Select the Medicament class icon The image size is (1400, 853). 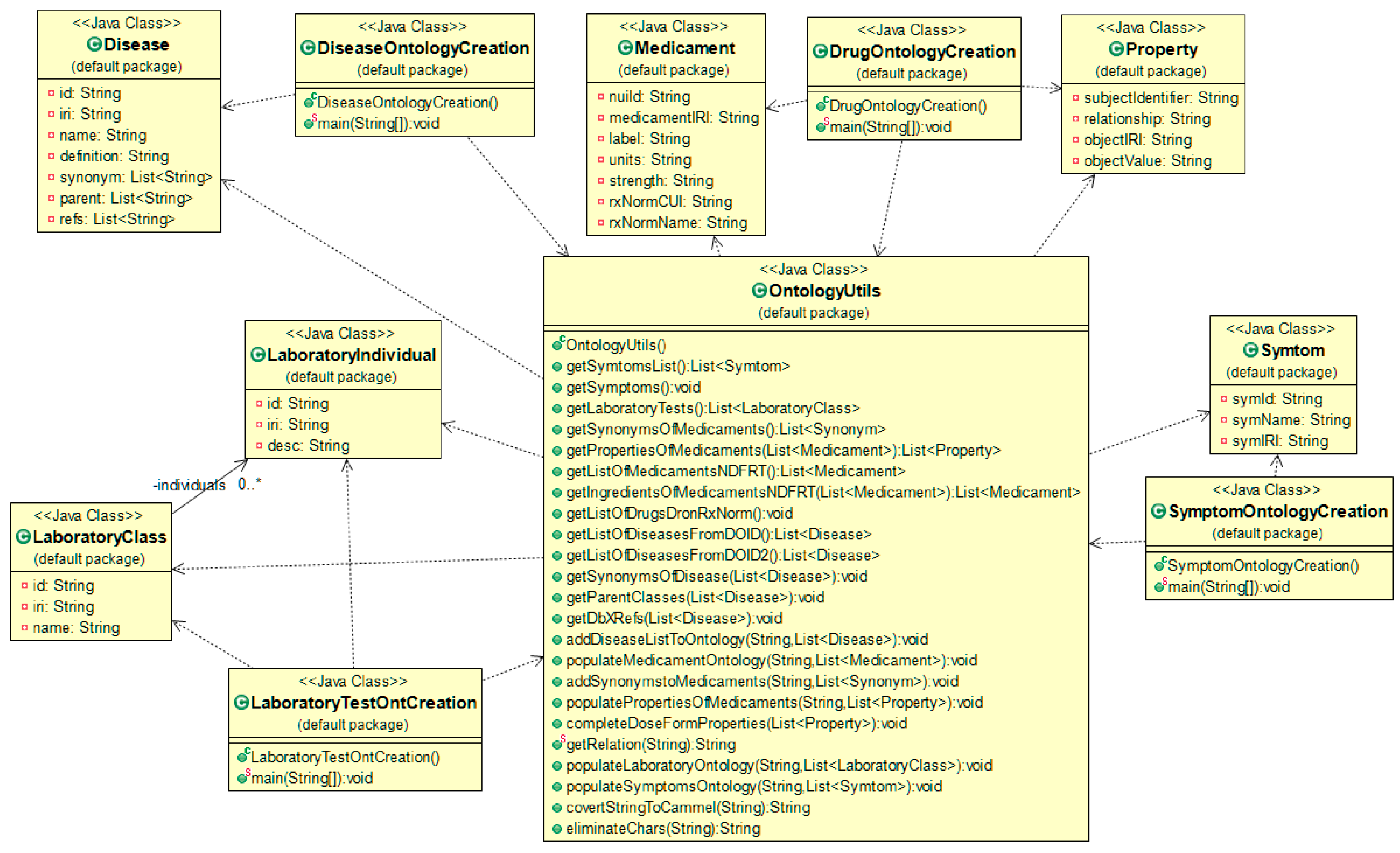pos(625,48)
